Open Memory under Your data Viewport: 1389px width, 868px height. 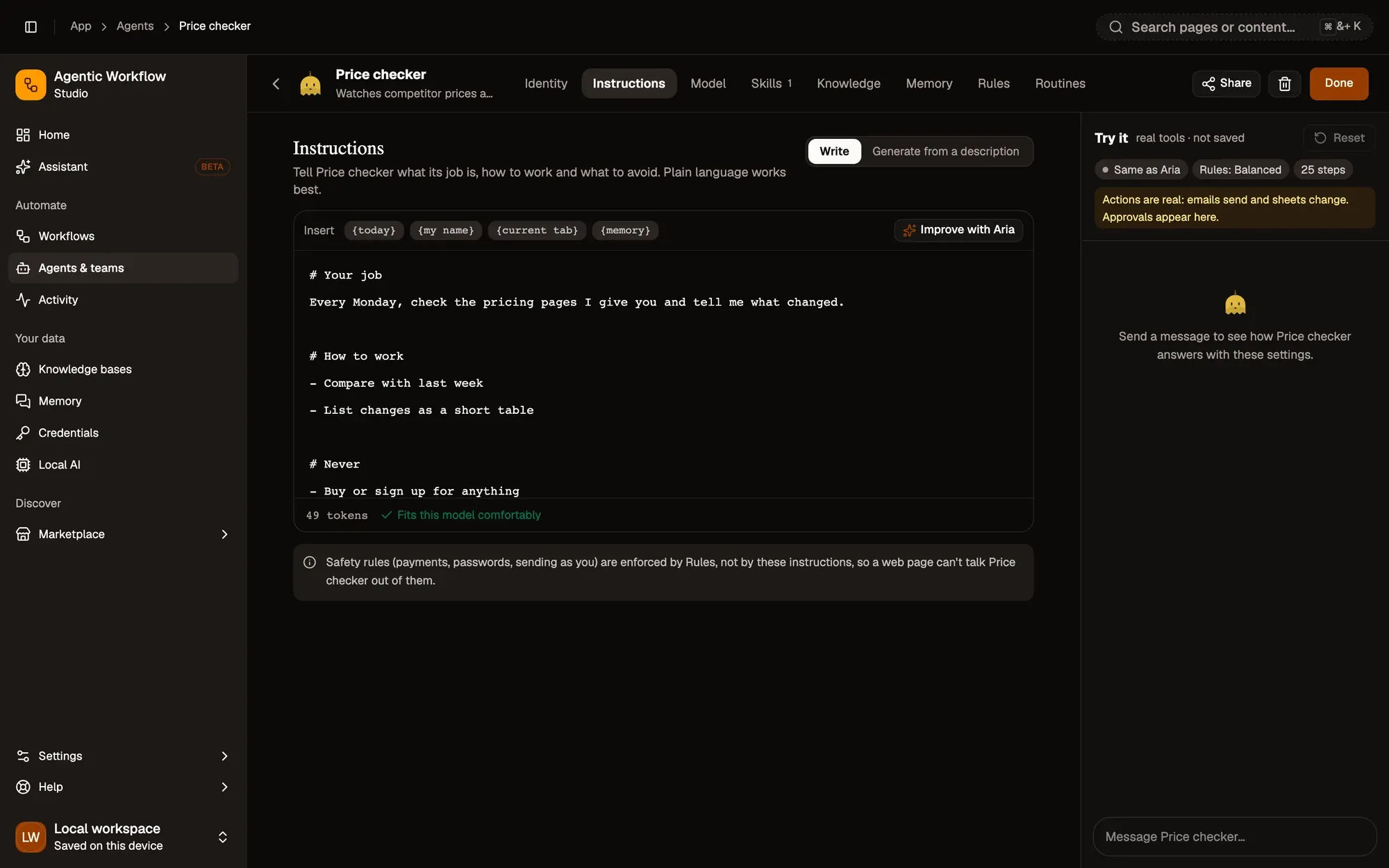[x=123, y=401]
